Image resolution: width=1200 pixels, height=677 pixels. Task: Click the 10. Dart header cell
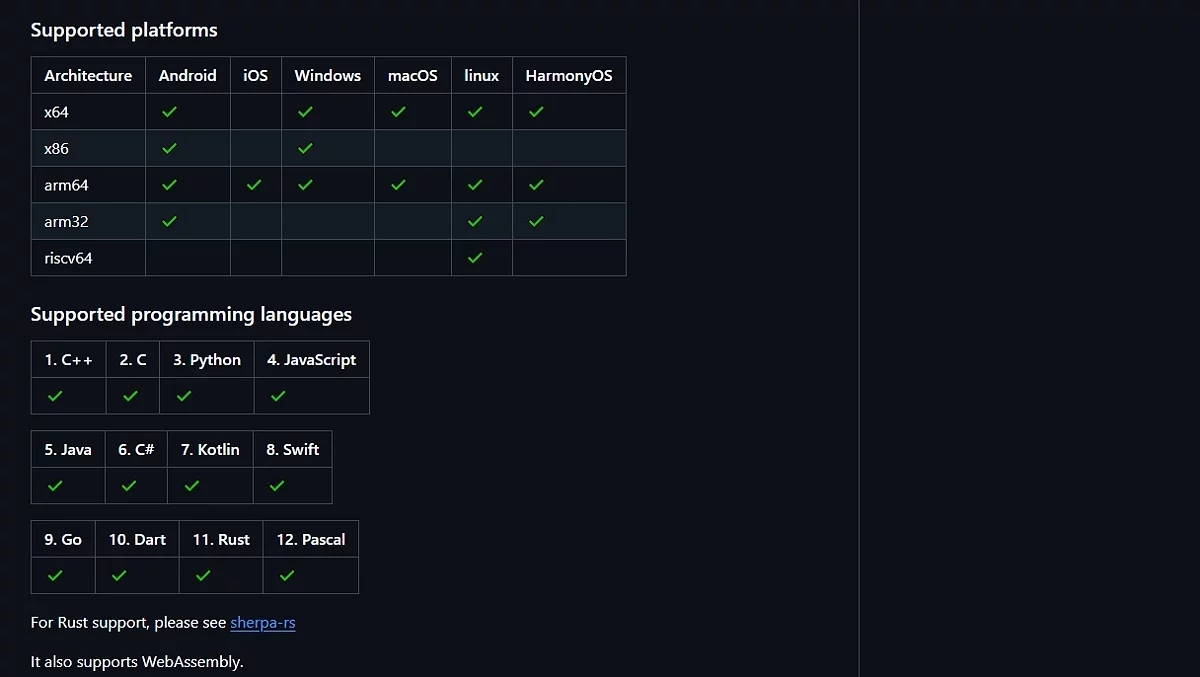click(x=137, y=540)
